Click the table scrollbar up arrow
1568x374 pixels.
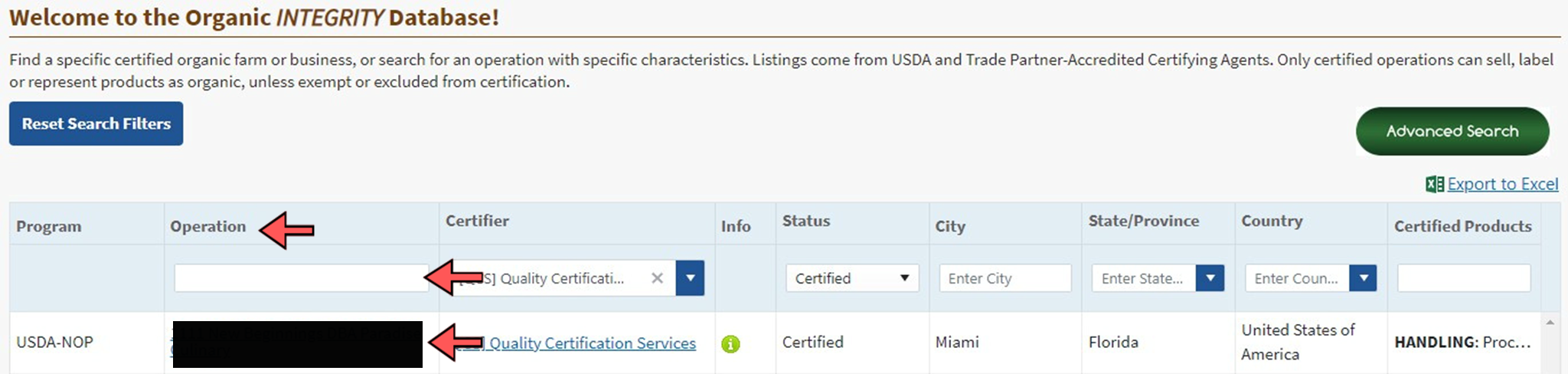tap(1550, 323)
